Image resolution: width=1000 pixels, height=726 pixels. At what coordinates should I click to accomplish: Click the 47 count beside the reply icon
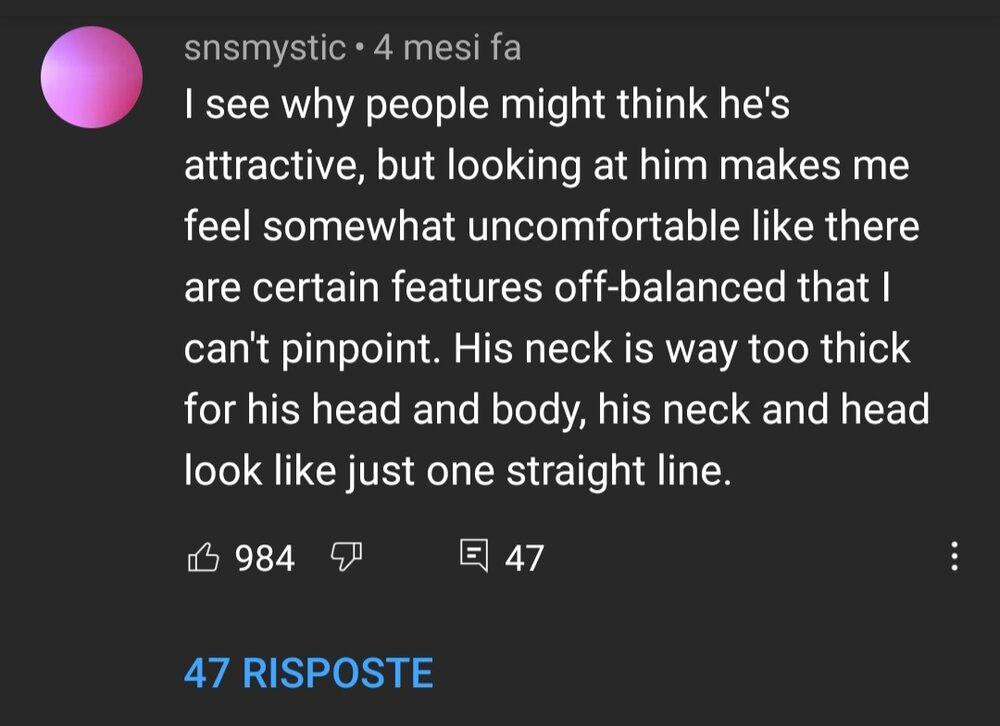point(524,558)
